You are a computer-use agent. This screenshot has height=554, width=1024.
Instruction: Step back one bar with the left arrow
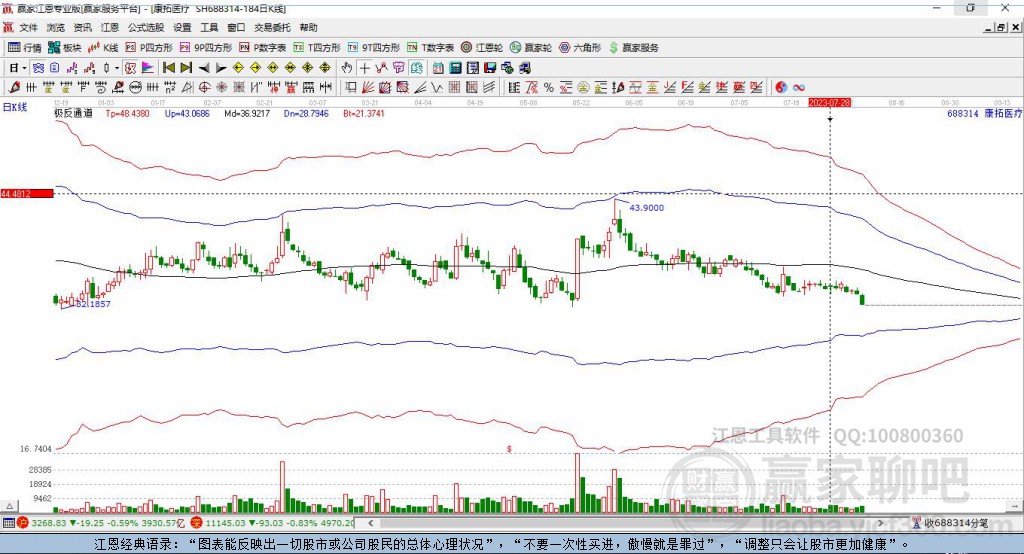click(204, 68)
